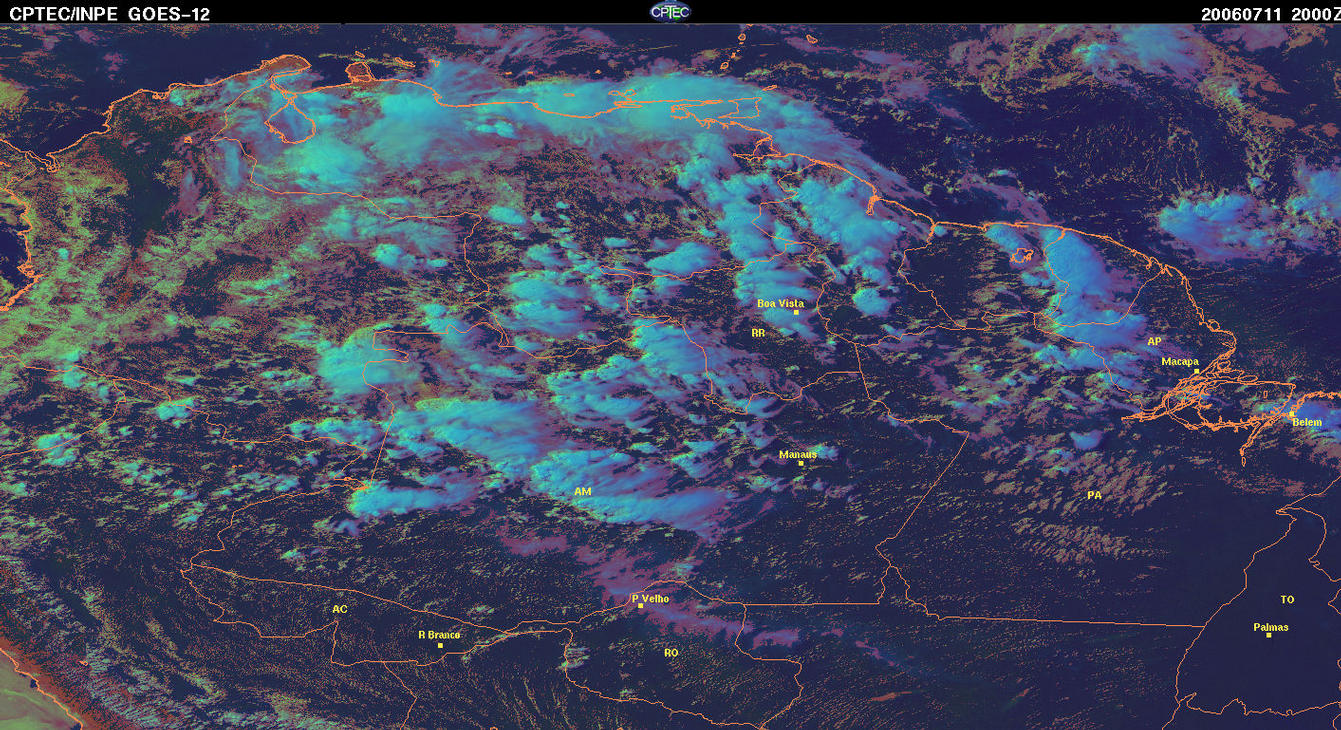Click the R Branco city label
Image resolution: width=1341 pixels, height=730 pixels.
pos(439,635)
